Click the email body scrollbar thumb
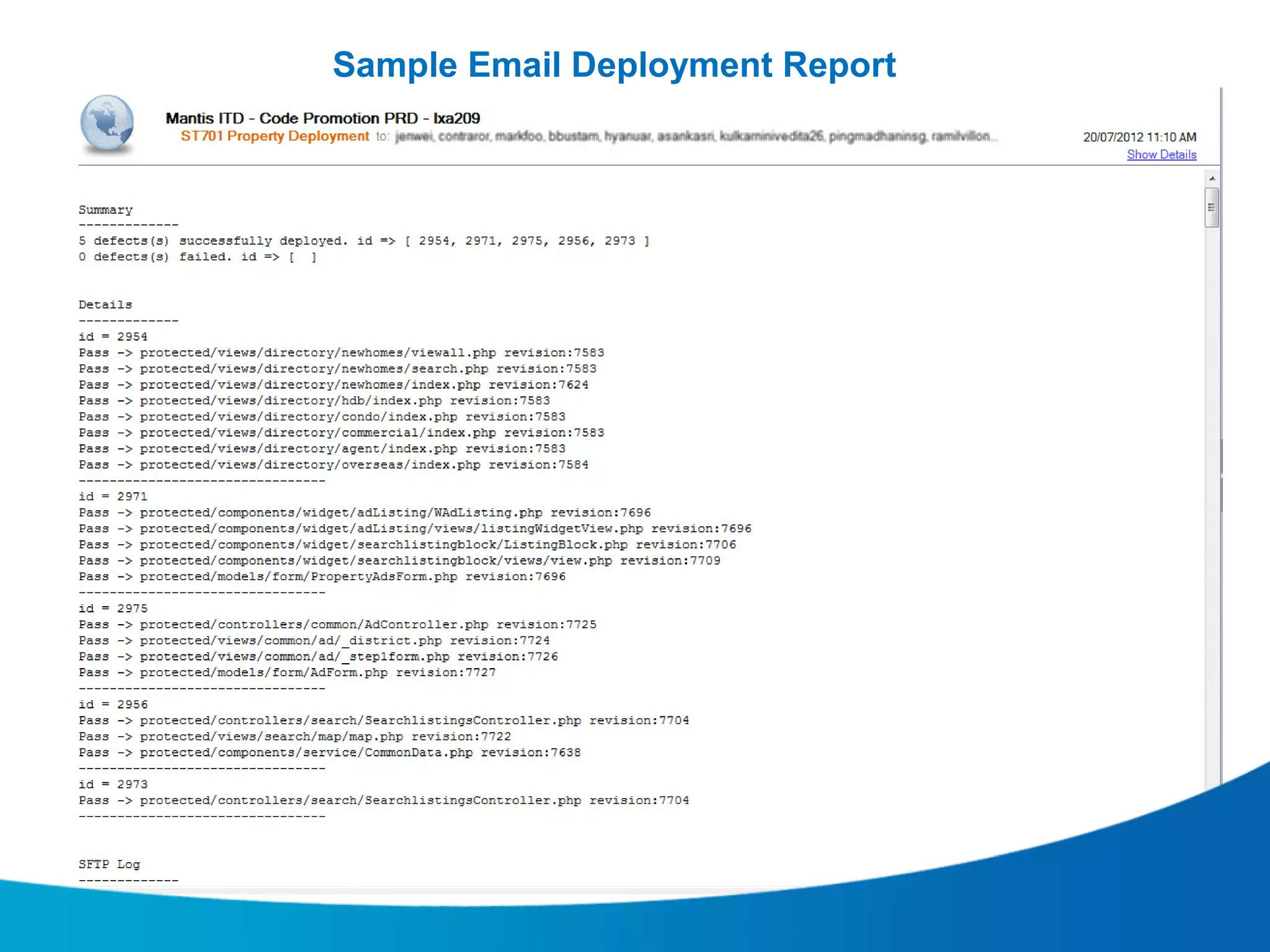1270x952 pixels. tap(1212, 208)
